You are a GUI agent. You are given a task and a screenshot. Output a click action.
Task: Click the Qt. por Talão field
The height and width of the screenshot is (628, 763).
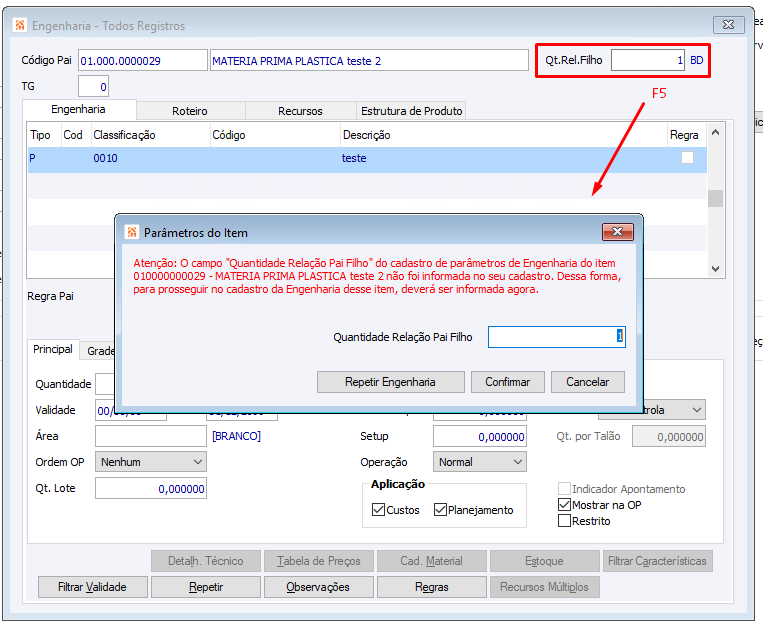pos(669,436)
